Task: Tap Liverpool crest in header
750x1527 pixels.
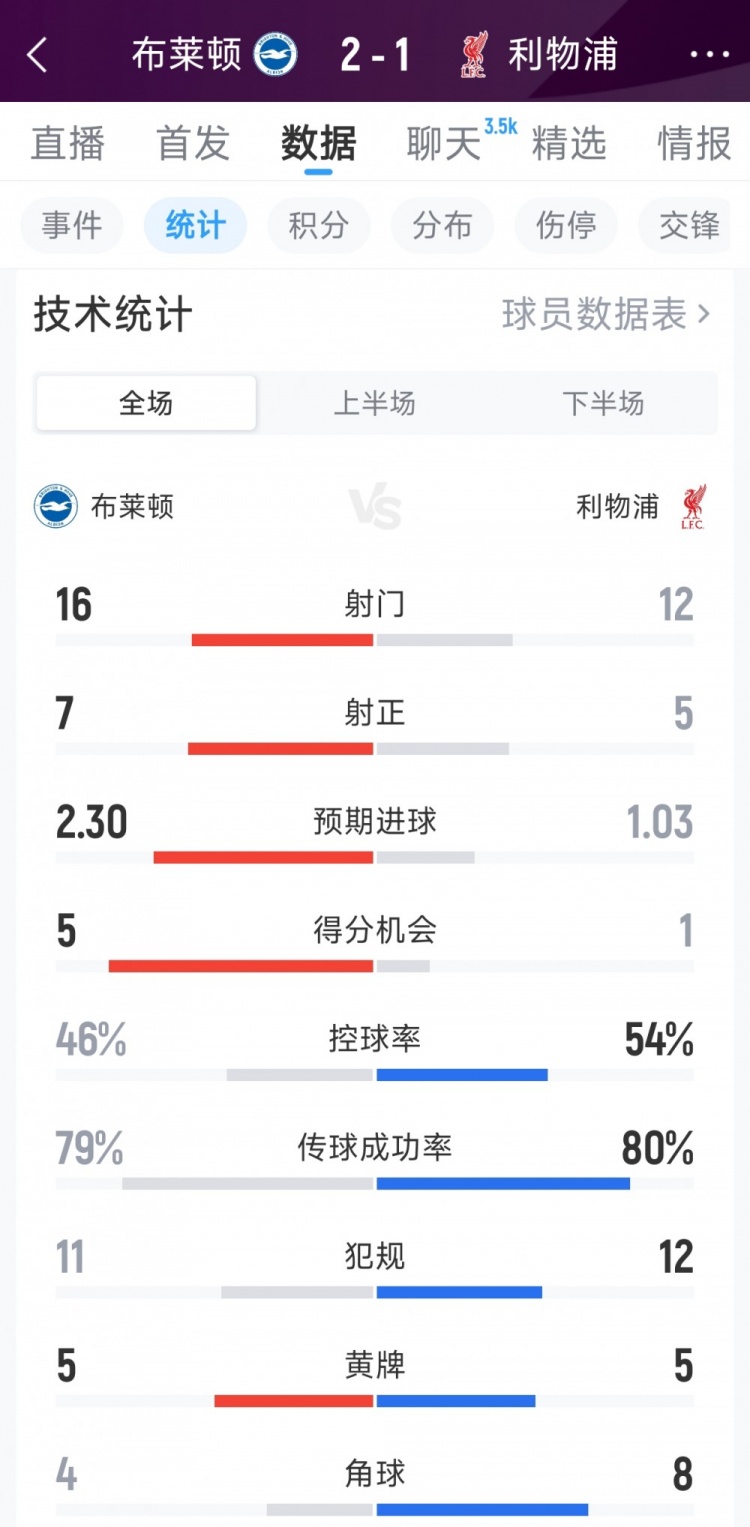Action: pyautogui.click(x=474, y=55)
